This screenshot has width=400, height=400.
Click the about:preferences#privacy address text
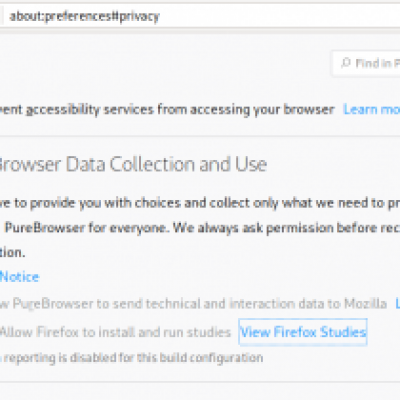click(85, 16)
